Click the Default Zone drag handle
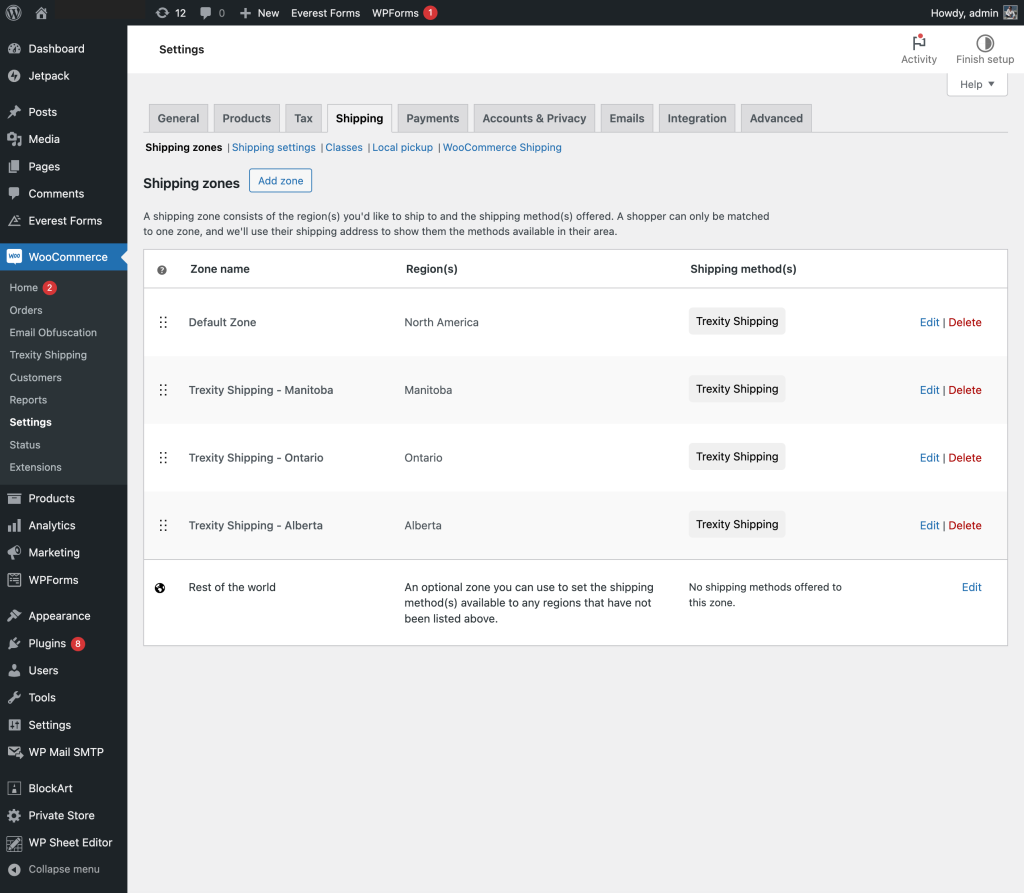 163,322
